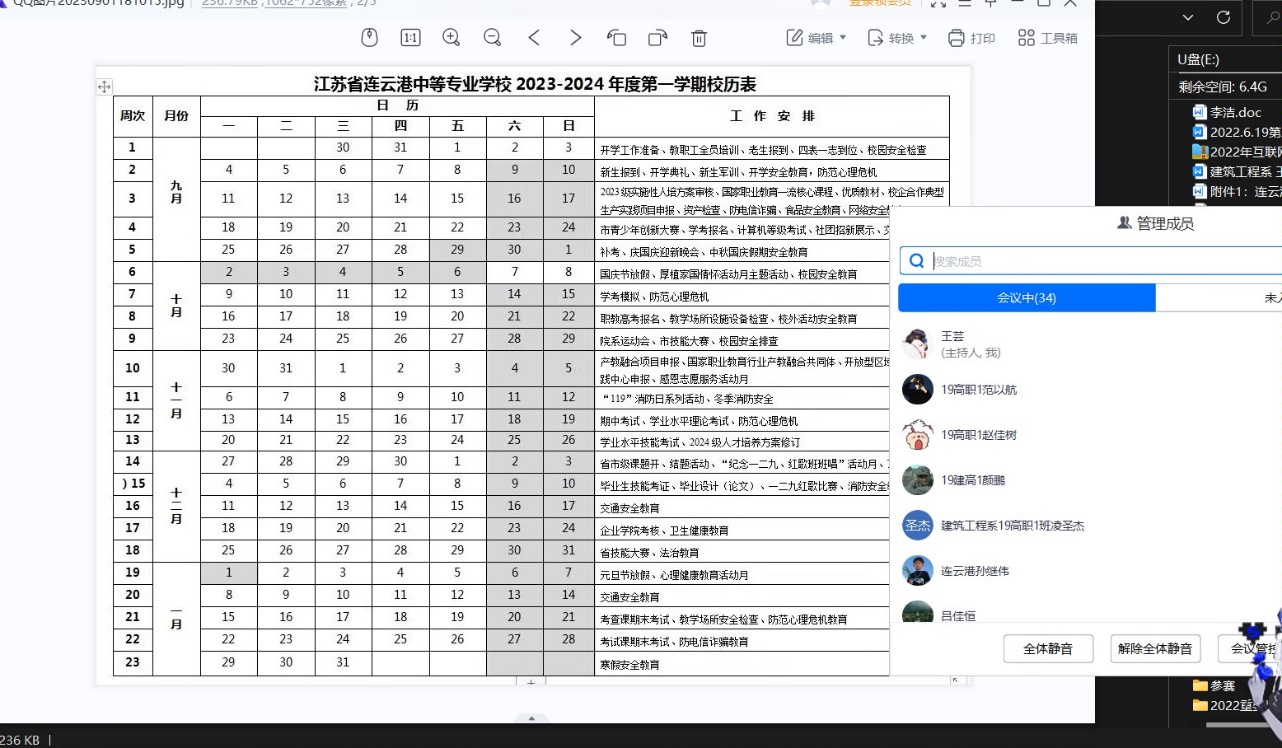This screenshot has height=748, width=1282.
Task: Click week 23 寒假安全教育 text
Action: coord(629,665)
